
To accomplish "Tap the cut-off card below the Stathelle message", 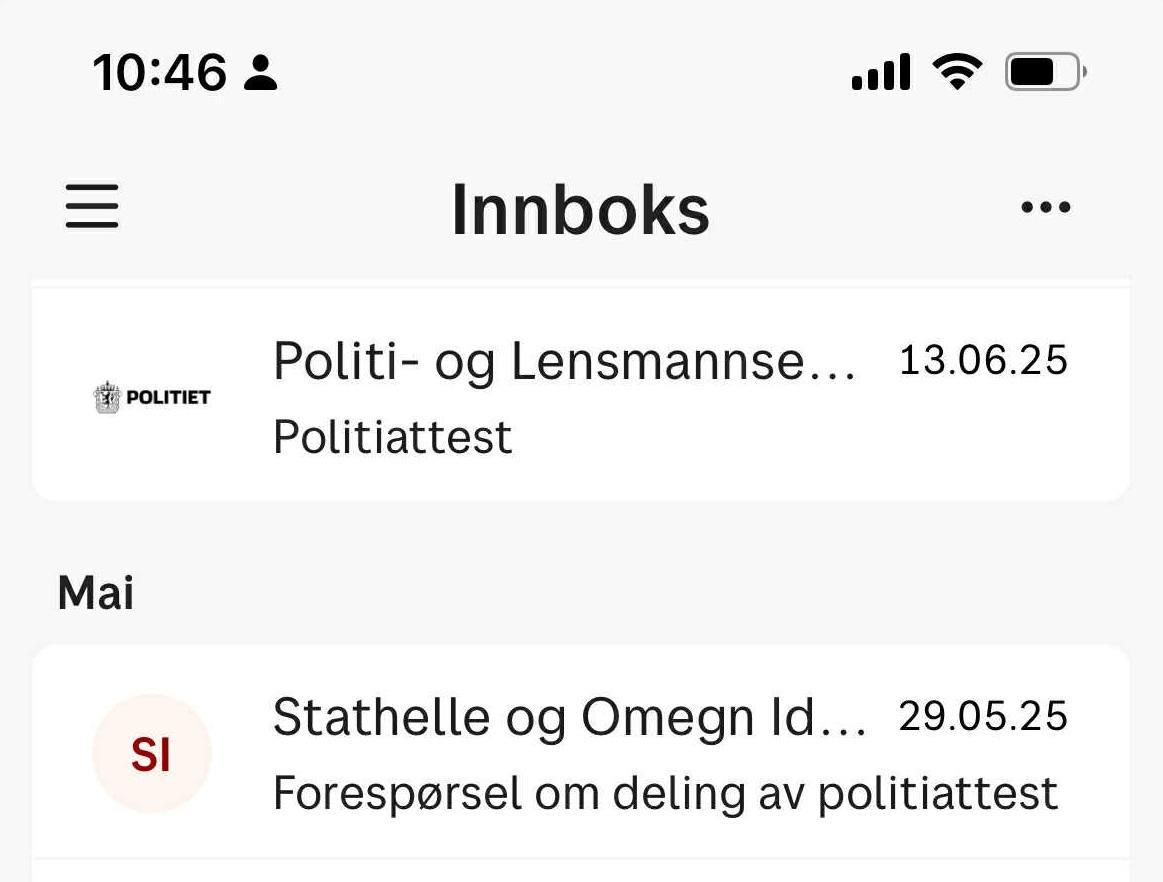I will pyautogui.click(x=580, y=871).
